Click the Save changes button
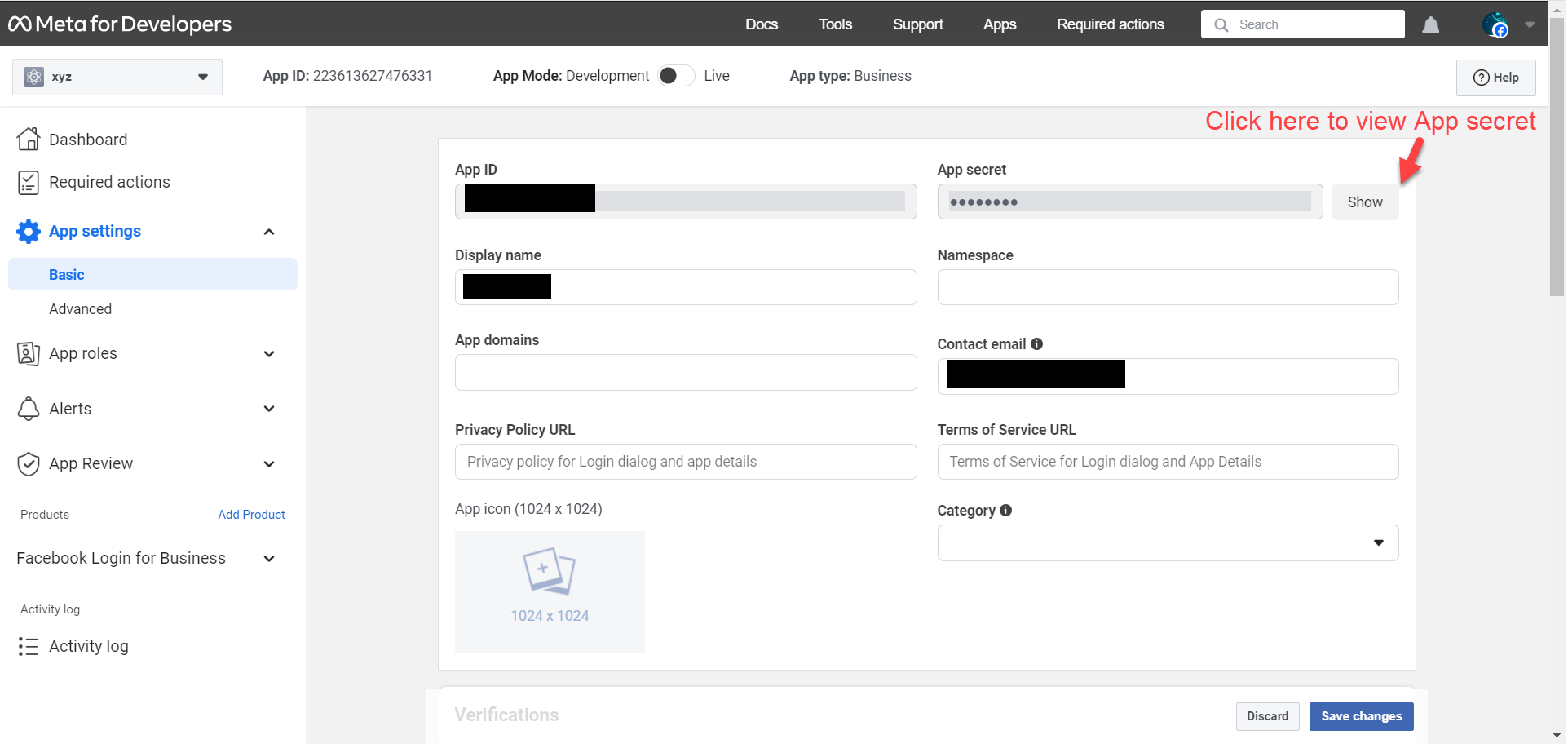The height and width of the screenshot is (744, 1568). 1361,716
